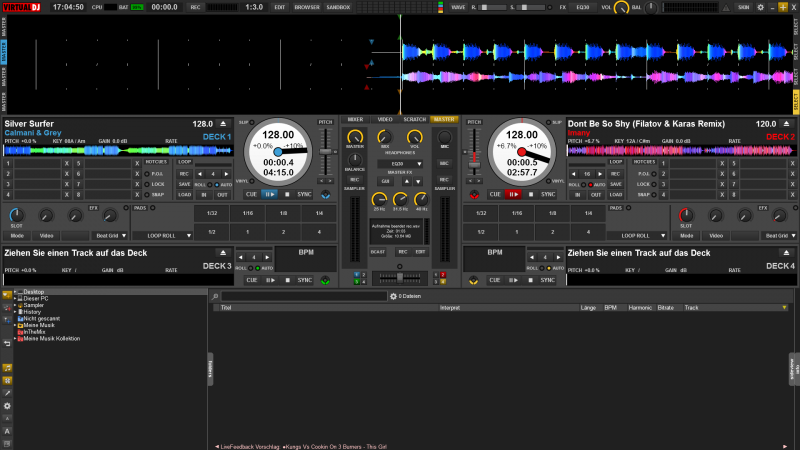The image size is (800, 450).
Task: Click the crossfader handle in mixer
Action: [x=399, y=277]
